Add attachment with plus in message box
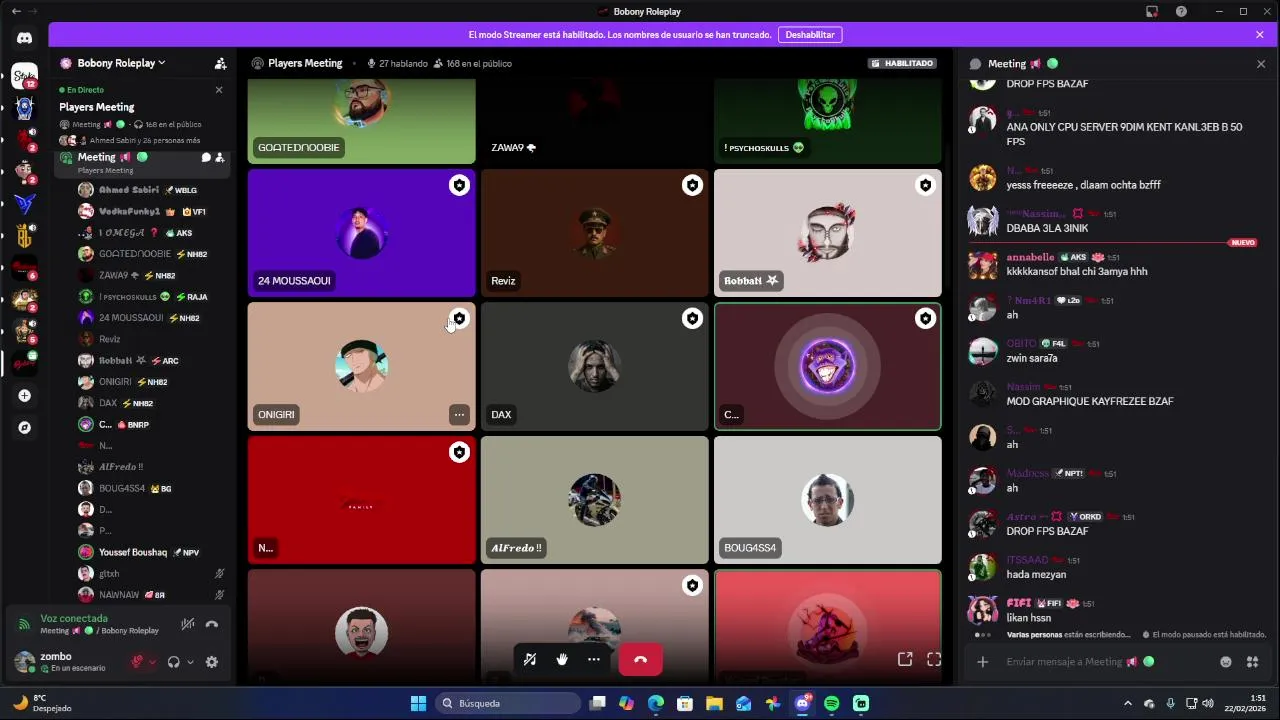This screenshot has width=1280, height=720. [x=983, y=662]
